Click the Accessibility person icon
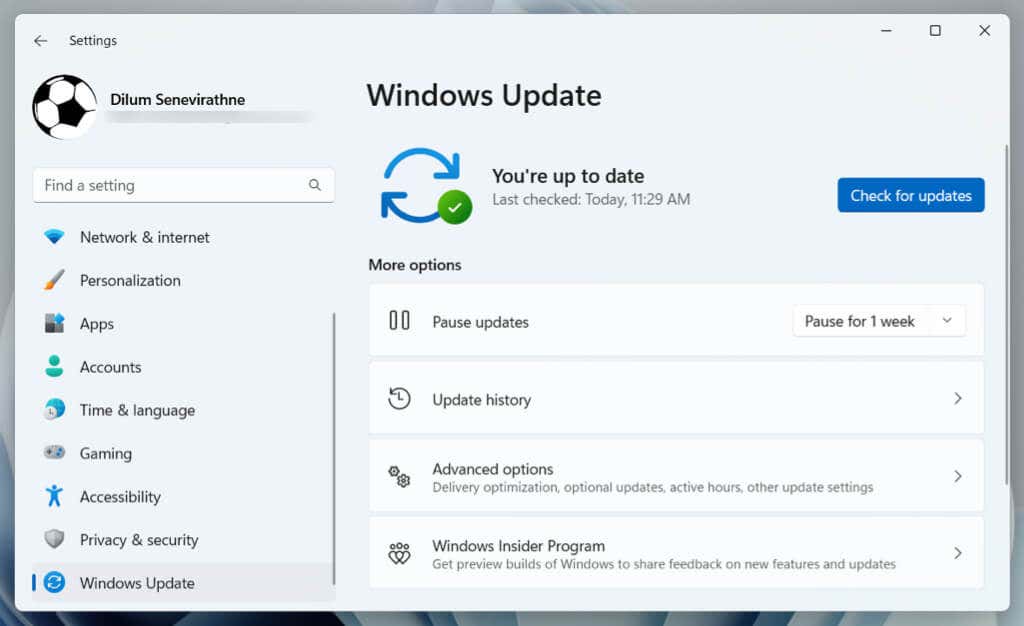 click(x=54, y=496)
